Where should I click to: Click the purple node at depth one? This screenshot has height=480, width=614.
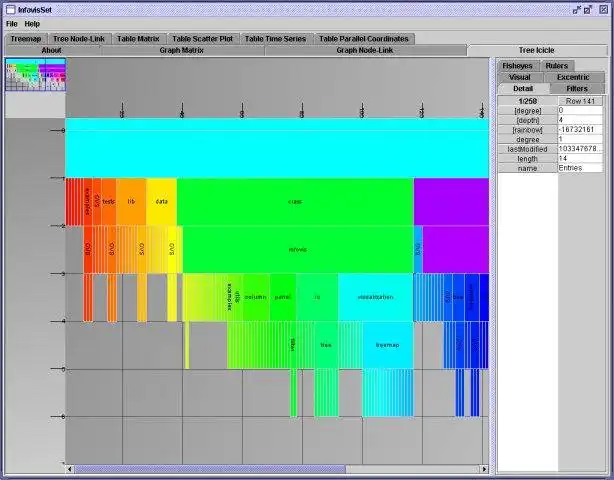(x=451, y=202)
